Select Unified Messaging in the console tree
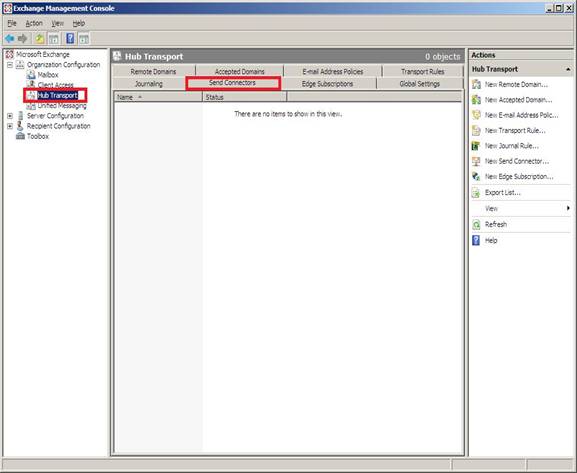Viewport: 577px width, 473px height. pyautogui.click(x=62, y=106)
